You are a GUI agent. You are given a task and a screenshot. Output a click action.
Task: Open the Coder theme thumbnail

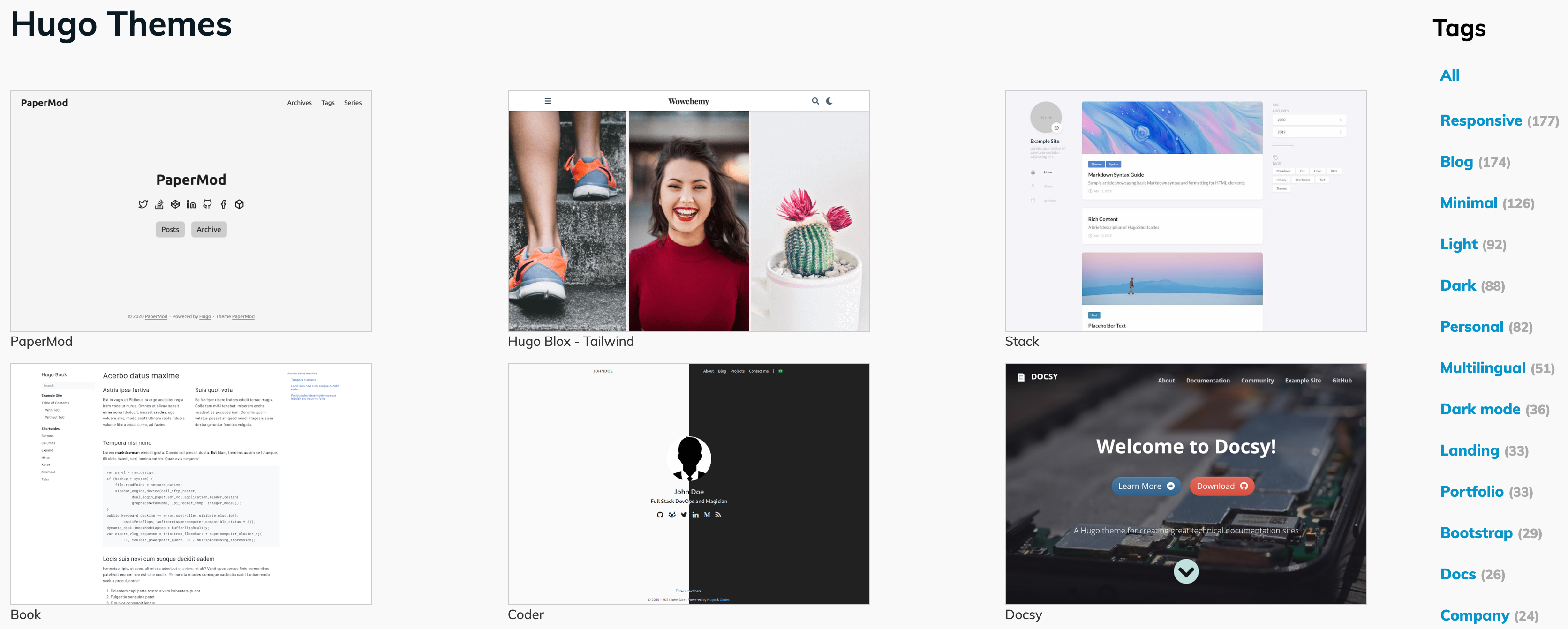[688, 484]
